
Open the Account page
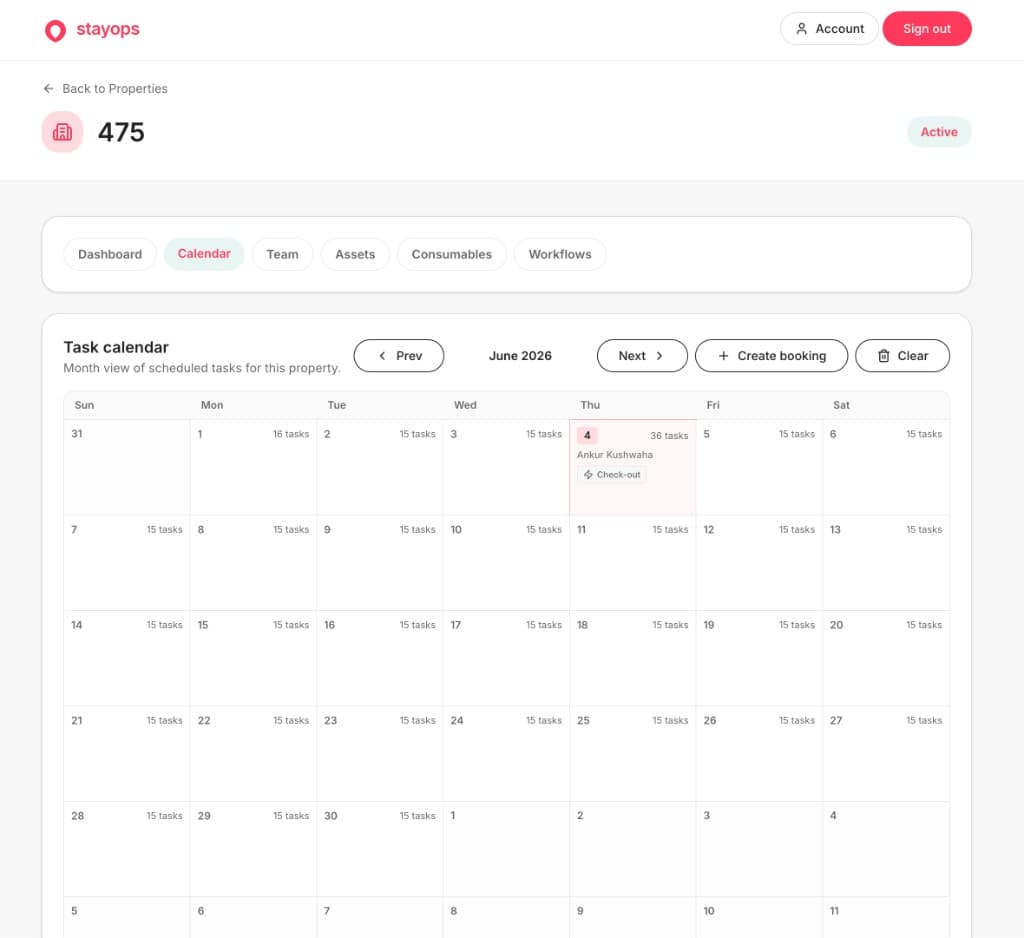[x=829, y=29]
